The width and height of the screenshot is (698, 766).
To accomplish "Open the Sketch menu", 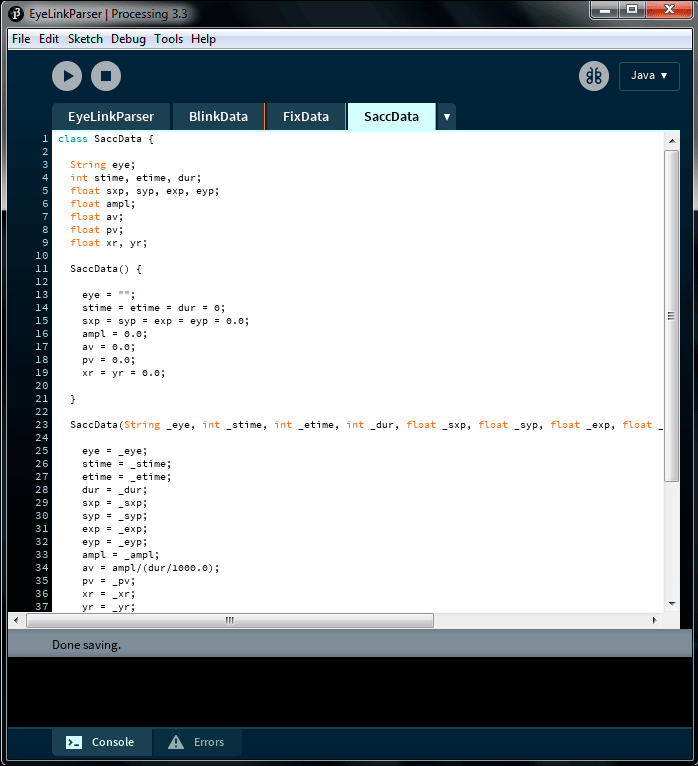I will pyautogui.click(x=85, y=39).
